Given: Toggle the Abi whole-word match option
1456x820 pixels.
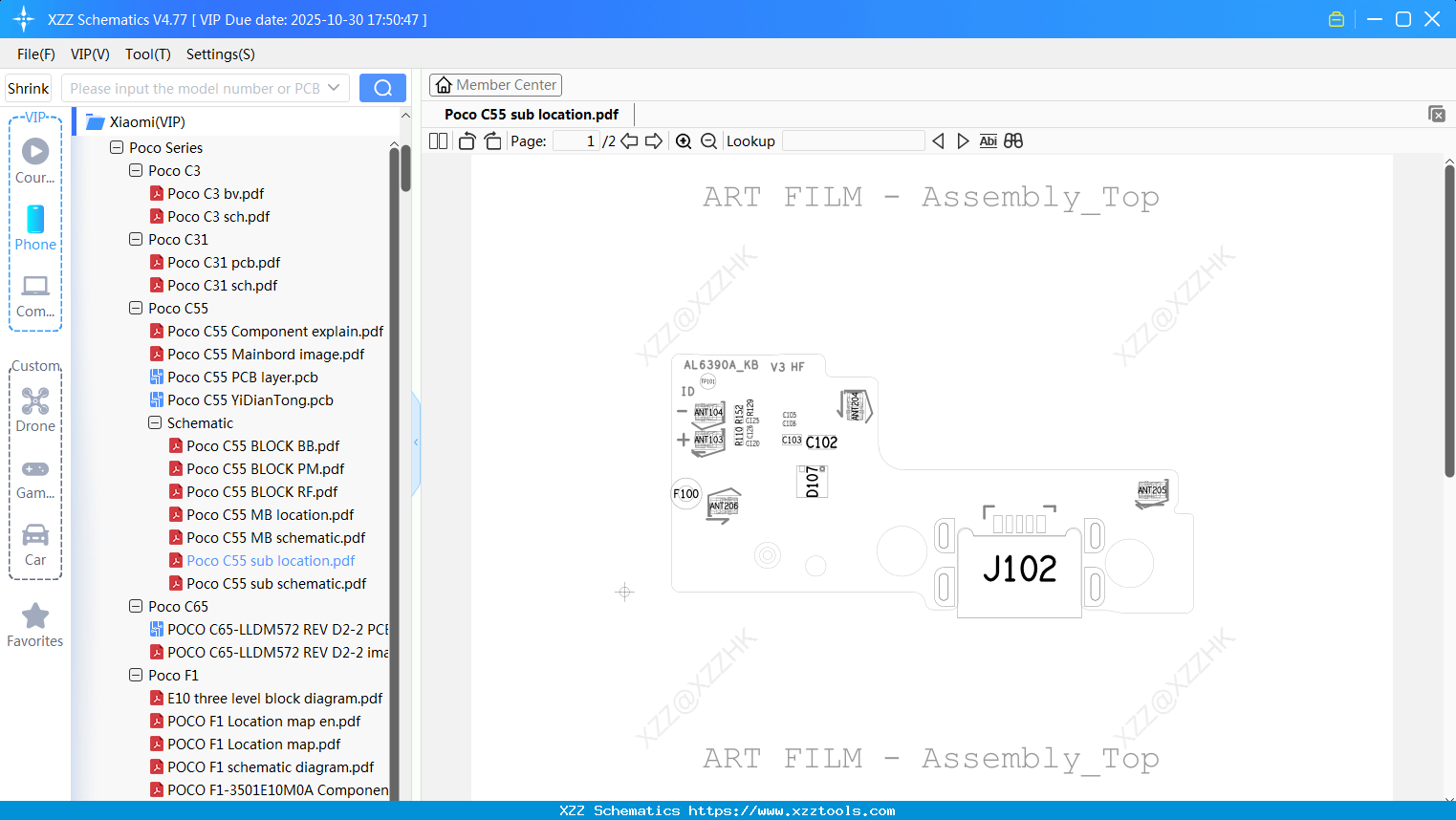Looking at the screenshot, I should pos(988,140).
